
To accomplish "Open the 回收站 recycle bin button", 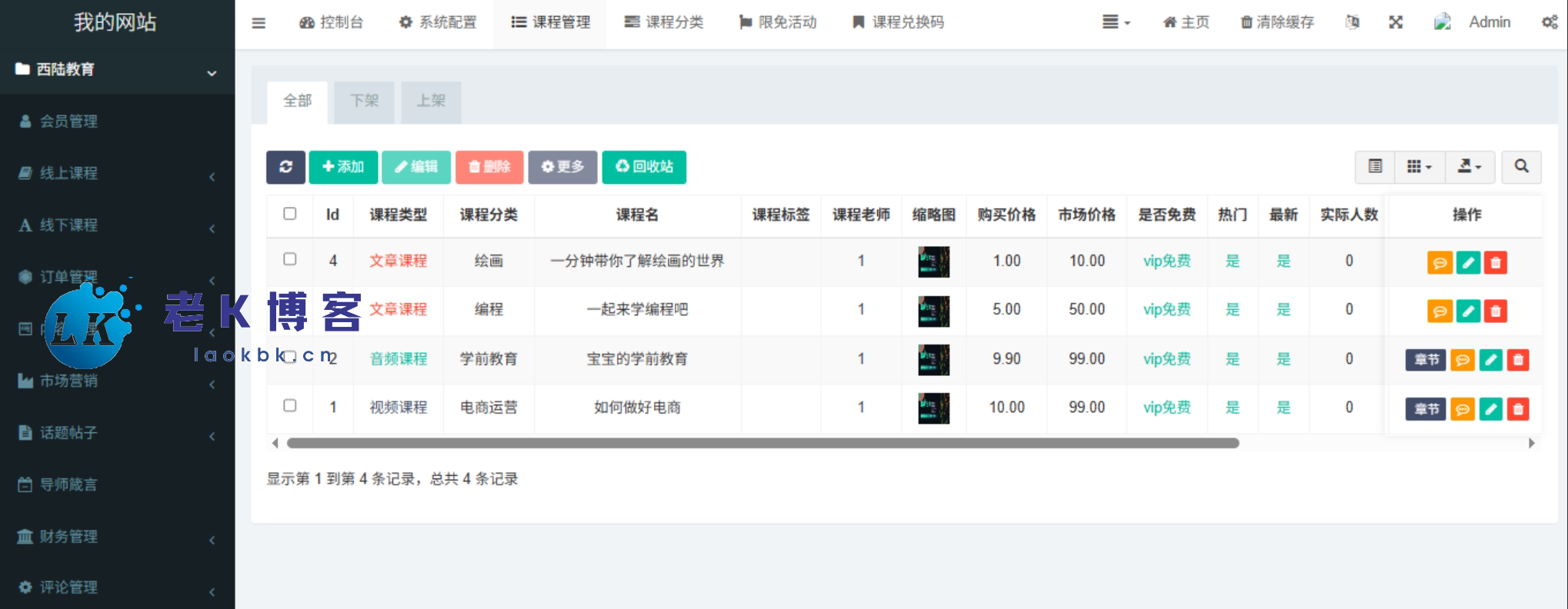I will [644, 167].
